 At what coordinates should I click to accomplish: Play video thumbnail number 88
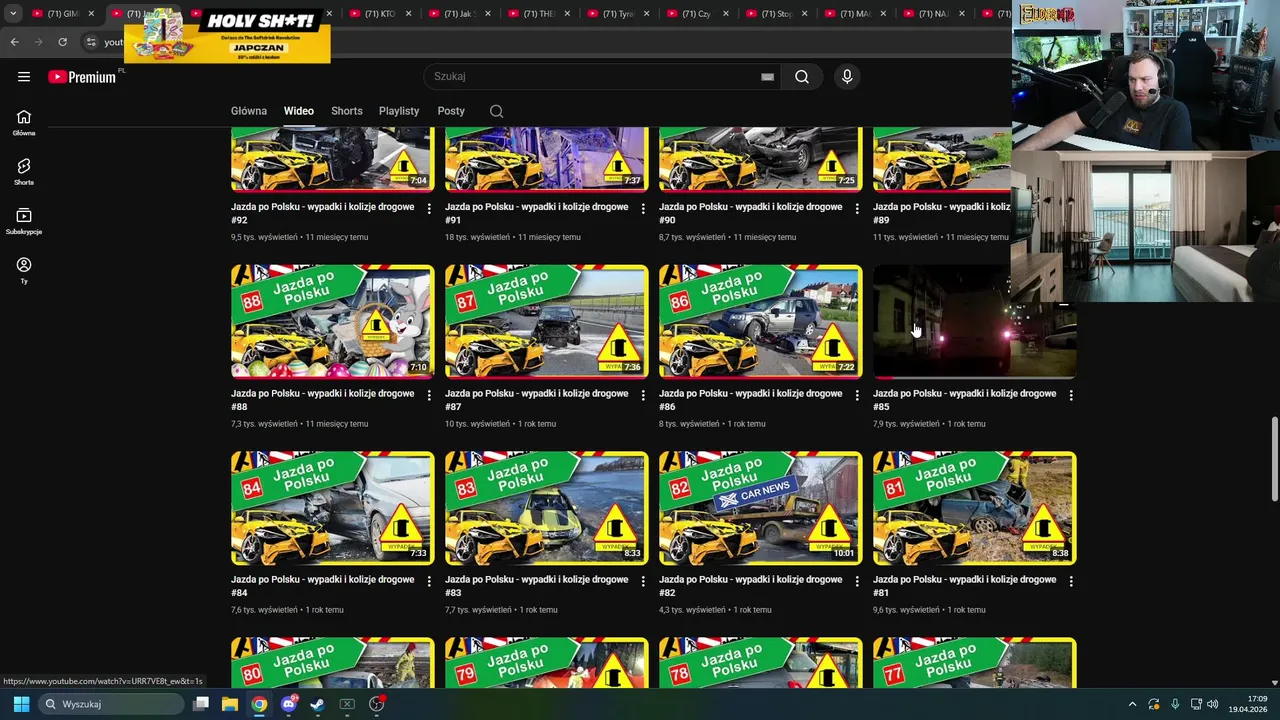pos(333,321)
